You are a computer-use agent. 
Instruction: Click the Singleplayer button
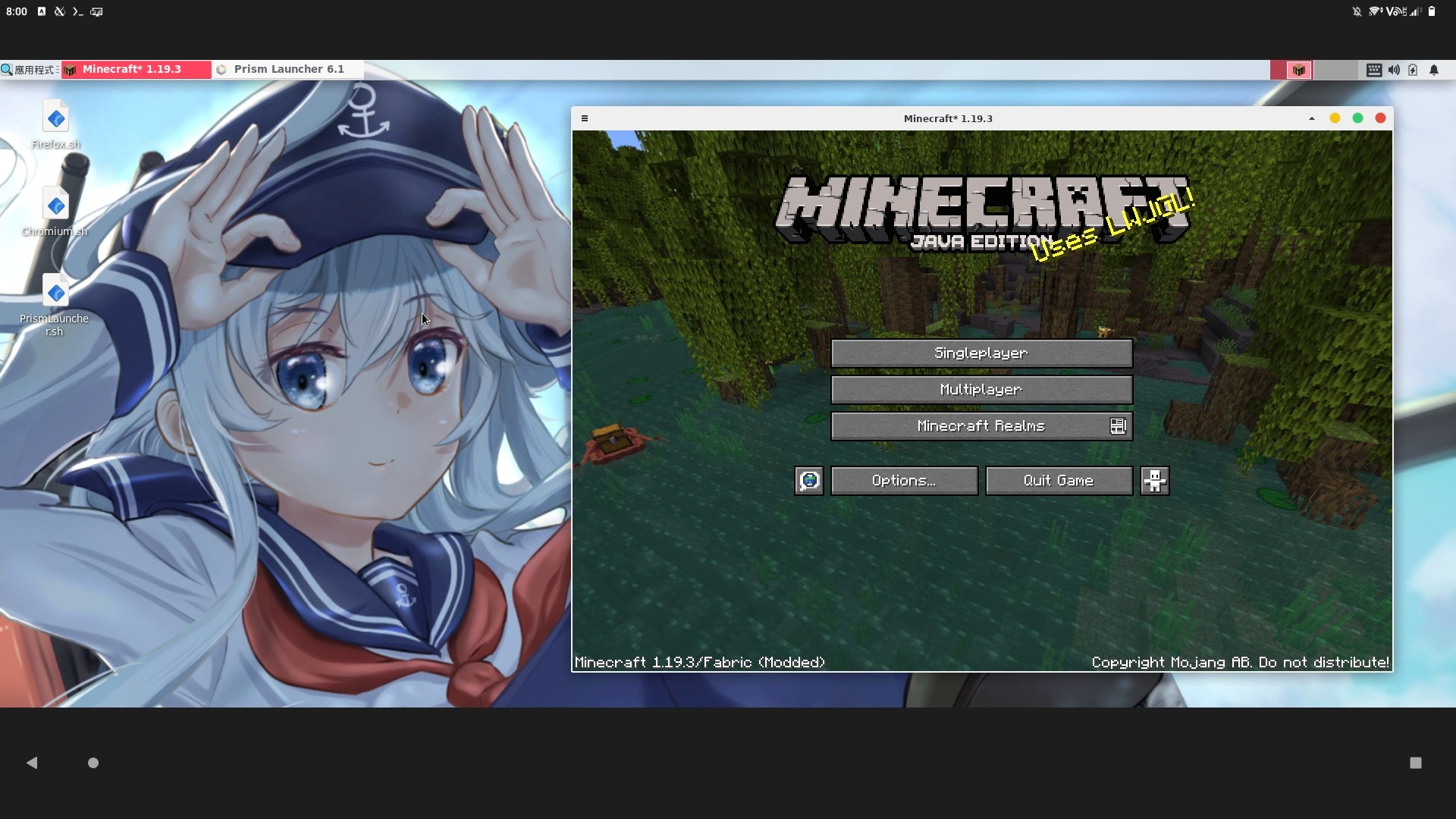(x=981, y=353)
